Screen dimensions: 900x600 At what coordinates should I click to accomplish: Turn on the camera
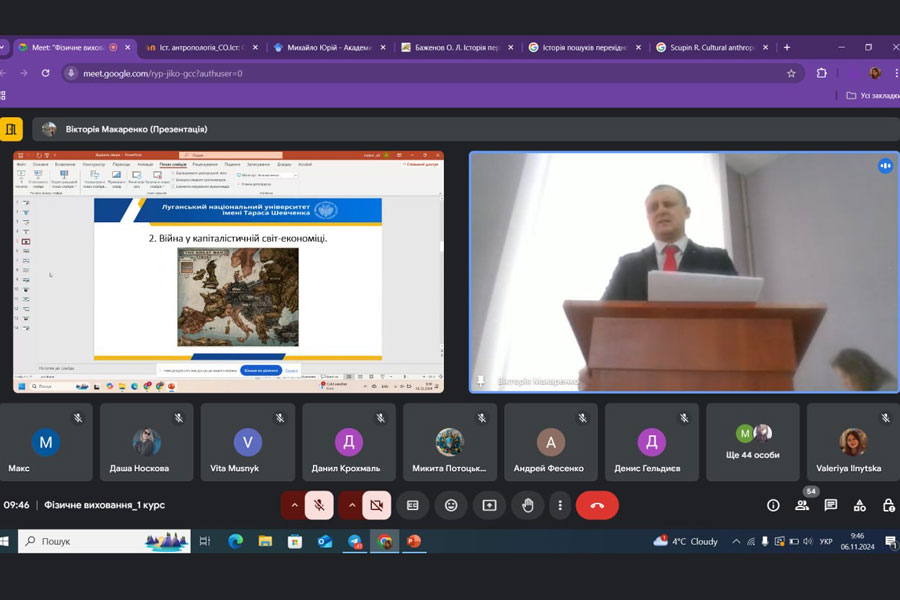(x=376, y=505)
